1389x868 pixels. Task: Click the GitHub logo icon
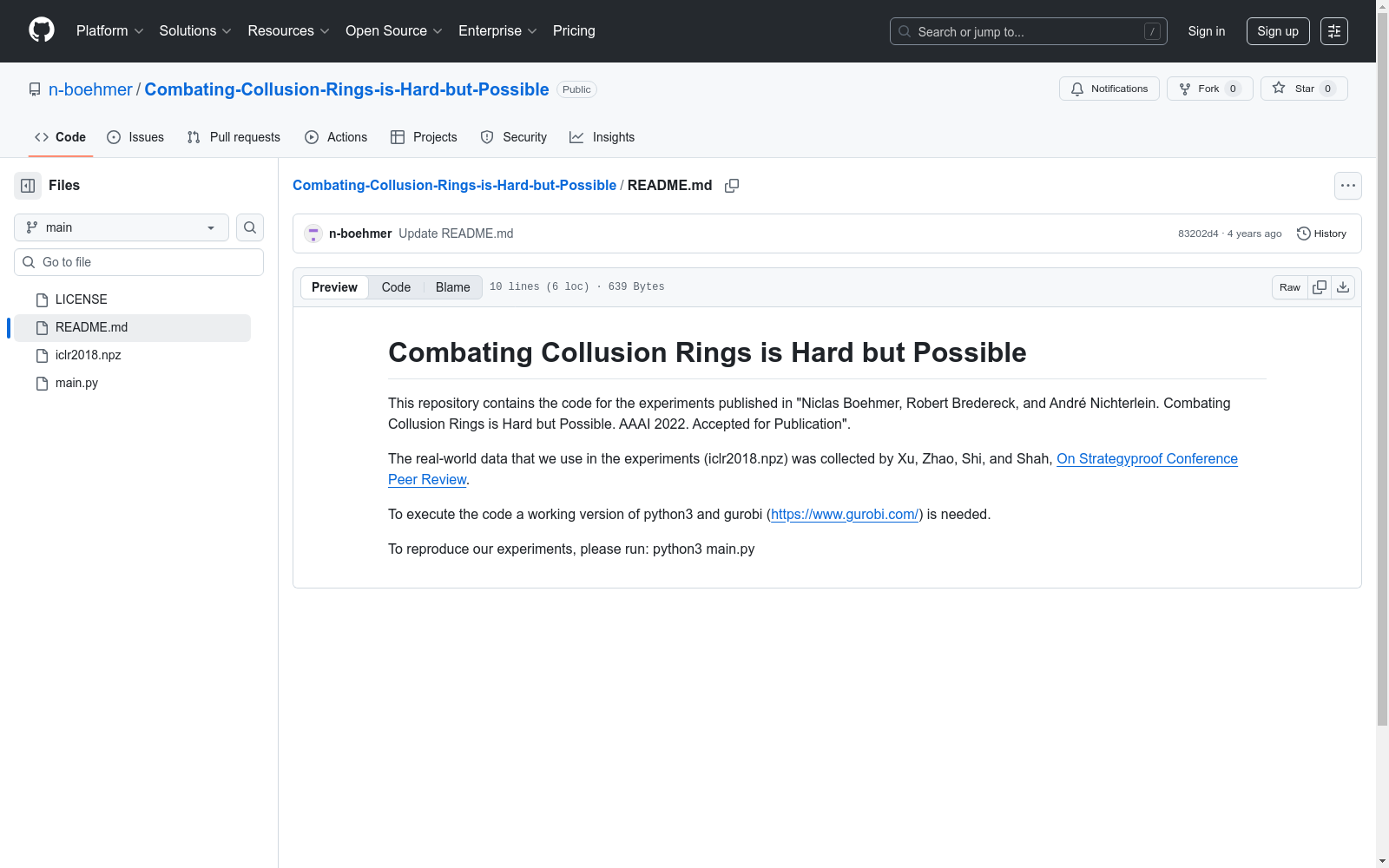point(41,30)
